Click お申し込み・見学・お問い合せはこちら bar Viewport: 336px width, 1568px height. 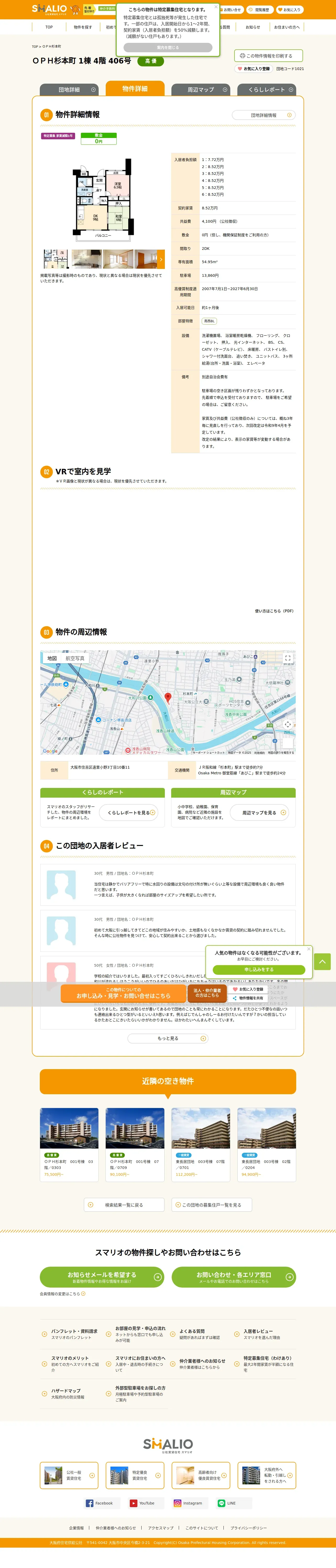[123, 993]
